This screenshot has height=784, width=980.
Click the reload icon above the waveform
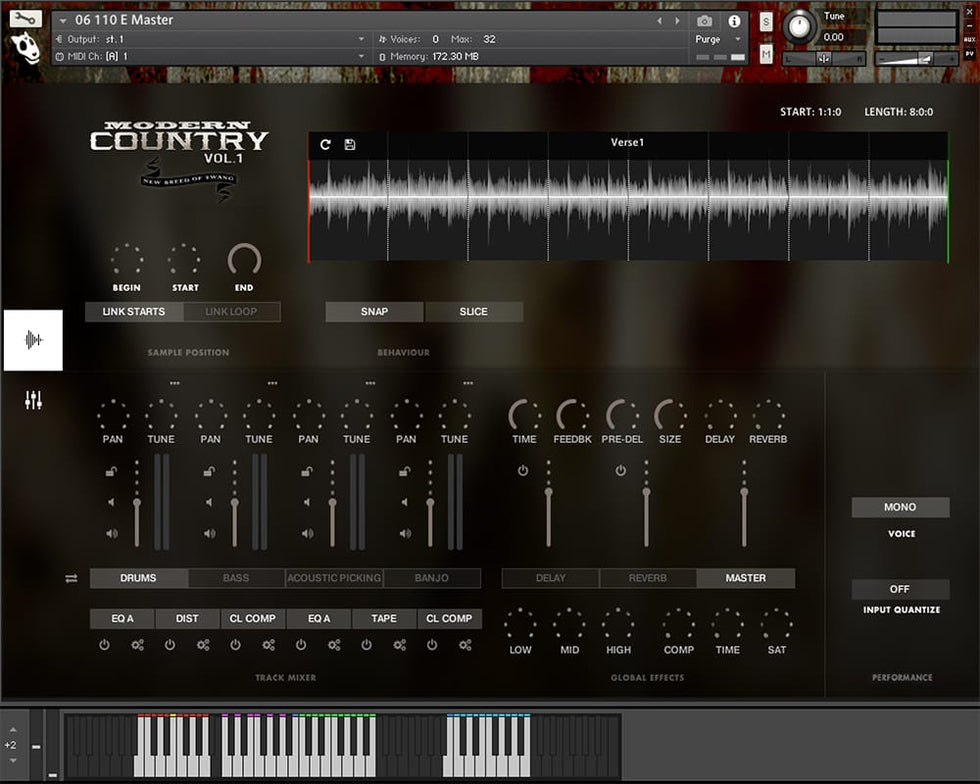coord(325,145)
